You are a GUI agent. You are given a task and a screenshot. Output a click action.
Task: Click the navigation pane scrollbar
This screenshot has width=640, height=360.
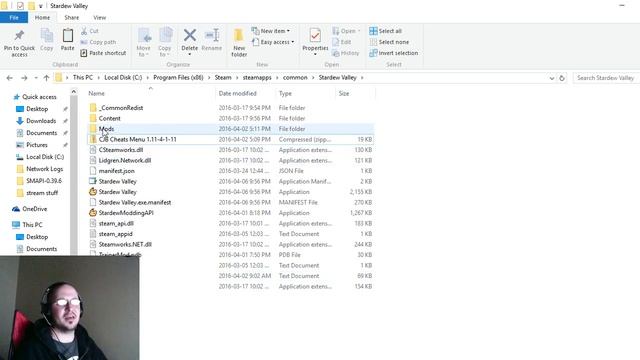[74, 176]
